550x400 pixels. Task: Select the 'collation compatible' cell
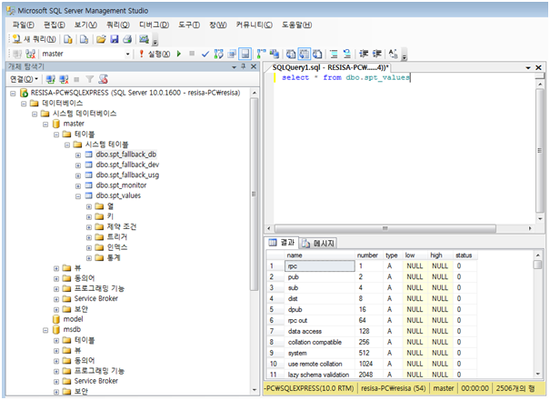point(319,342)
